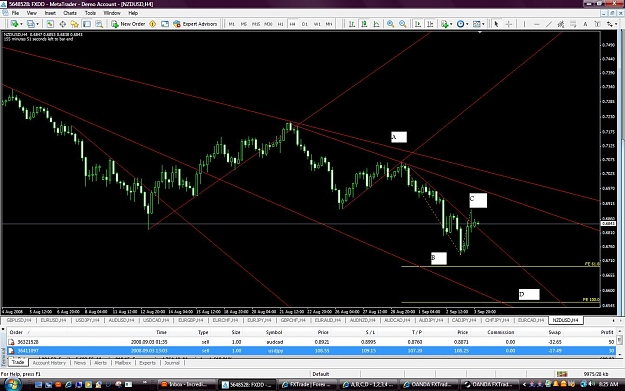Toggle the Data Window crosshair icon
Screen dimensions: 625x391
(x=63, y=24)
